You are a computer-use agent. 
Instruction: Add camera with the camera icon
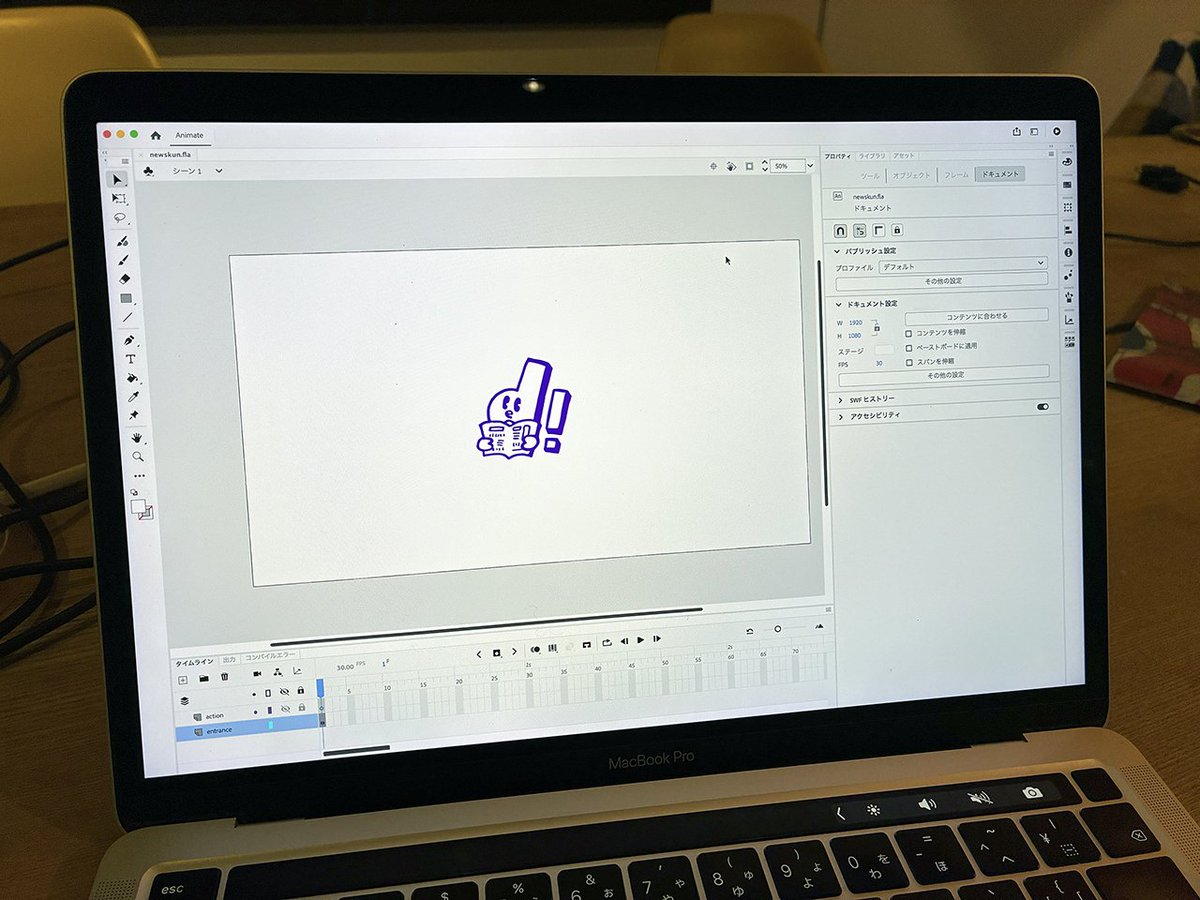tap(258, 675)
